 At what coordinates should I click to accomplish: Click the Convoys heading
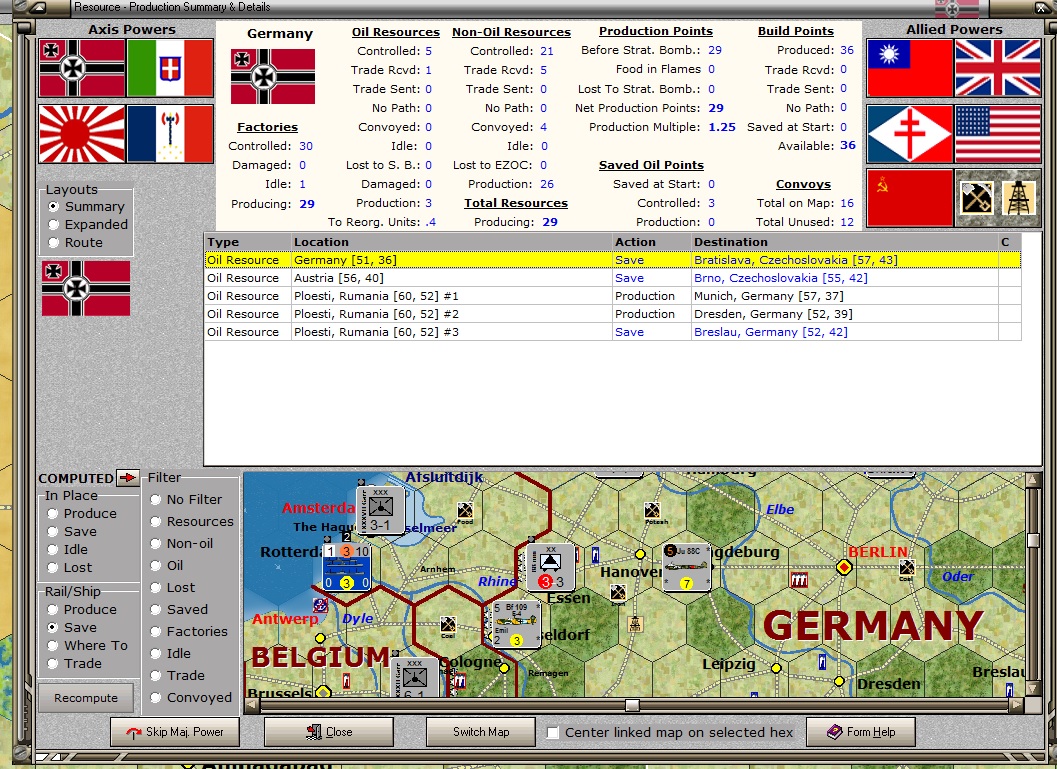point(803,184)
